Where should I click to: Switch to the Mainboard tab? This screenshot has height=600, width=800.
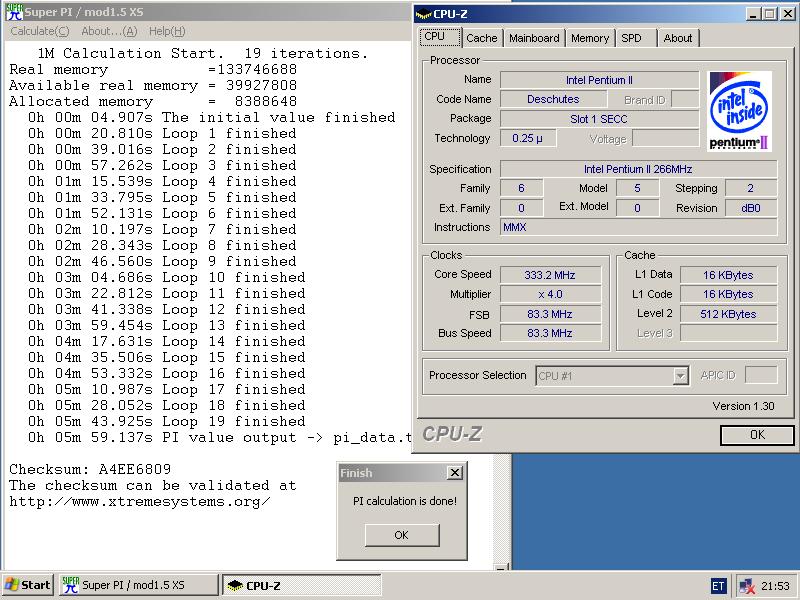coord(534,38)
